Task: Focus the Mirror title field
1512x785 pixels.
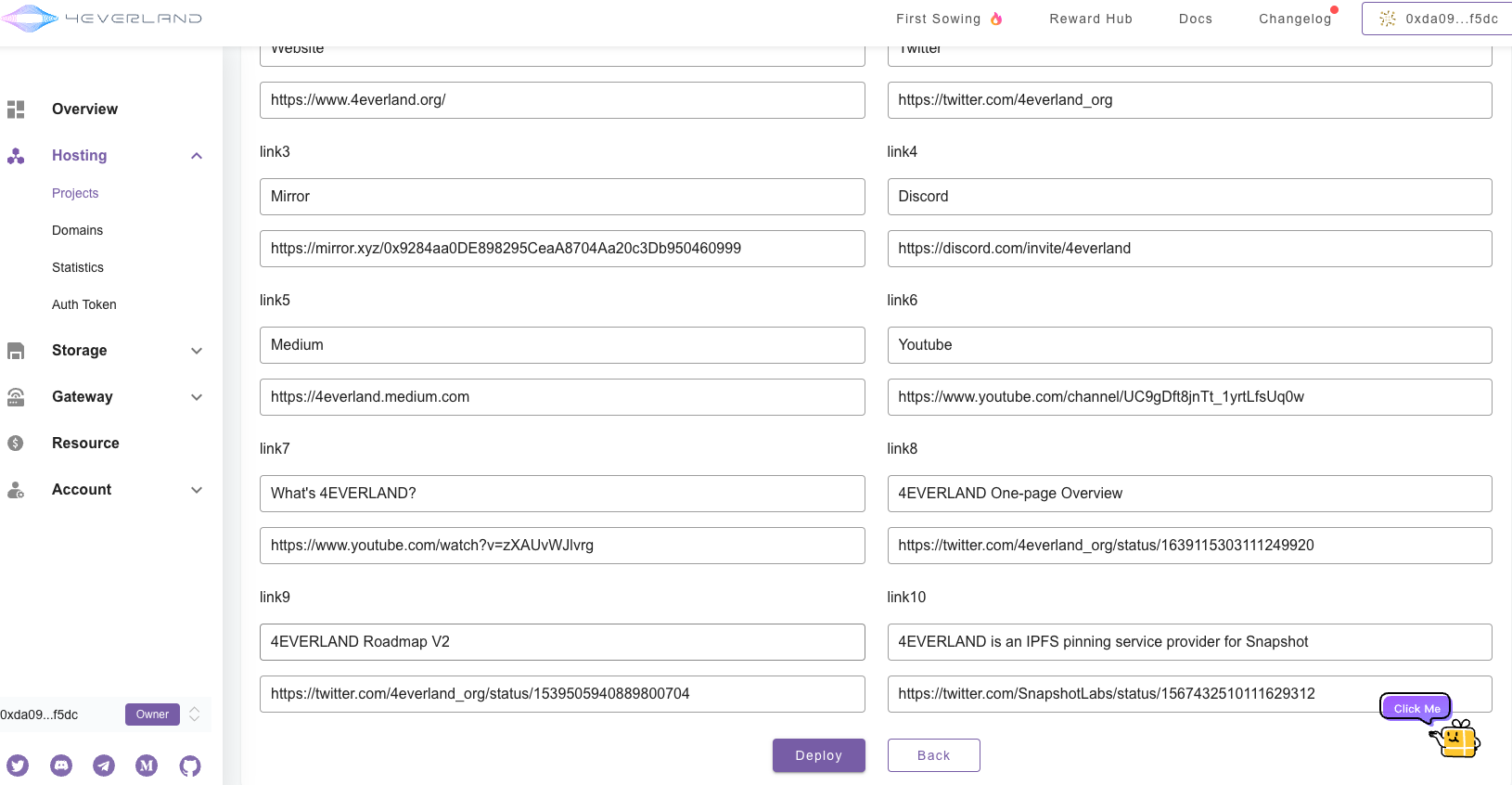Action: coord(562,197)
